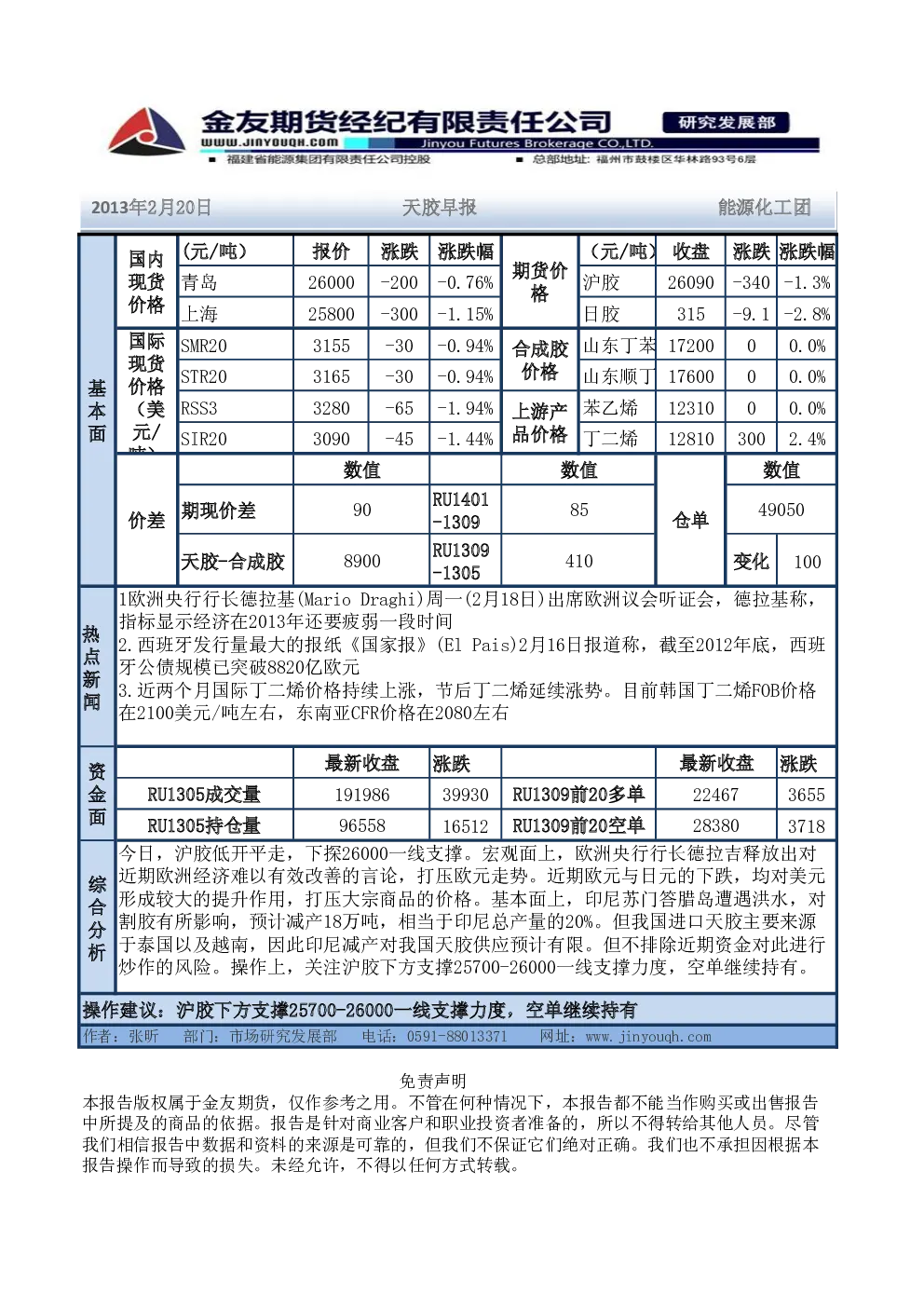This screenshot has height=1307, width=924.
Task: Click the 天胶早报 report title
Action: click(x=439, y=208)
